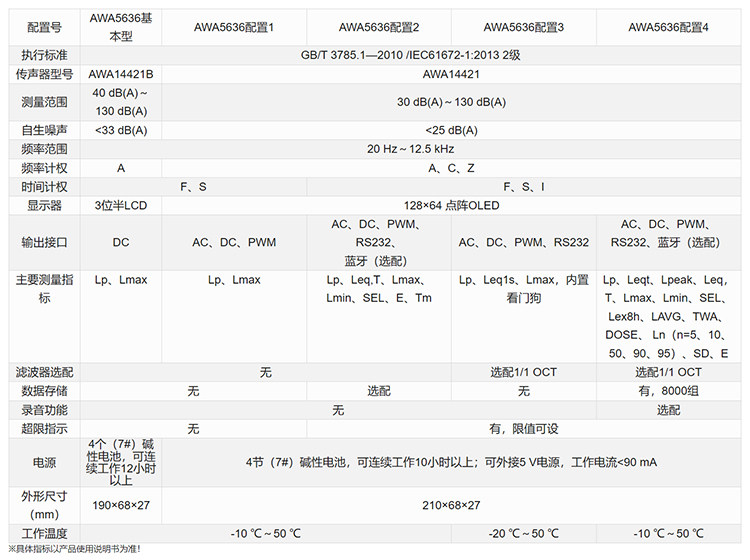Click the -10 ℃~50 ℃ cell of 配置4
This screenshot has width=750, height=560.
[669, 534]
